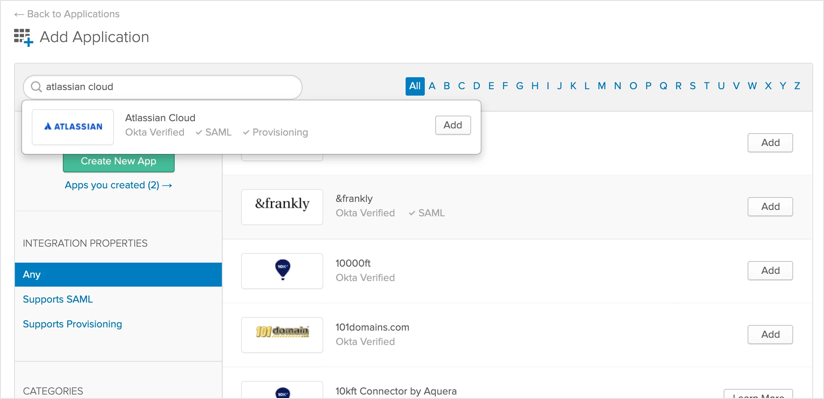
Task: Add the Atlassian Cloud application
Action: pyautogui.click(x=453, y=125)
